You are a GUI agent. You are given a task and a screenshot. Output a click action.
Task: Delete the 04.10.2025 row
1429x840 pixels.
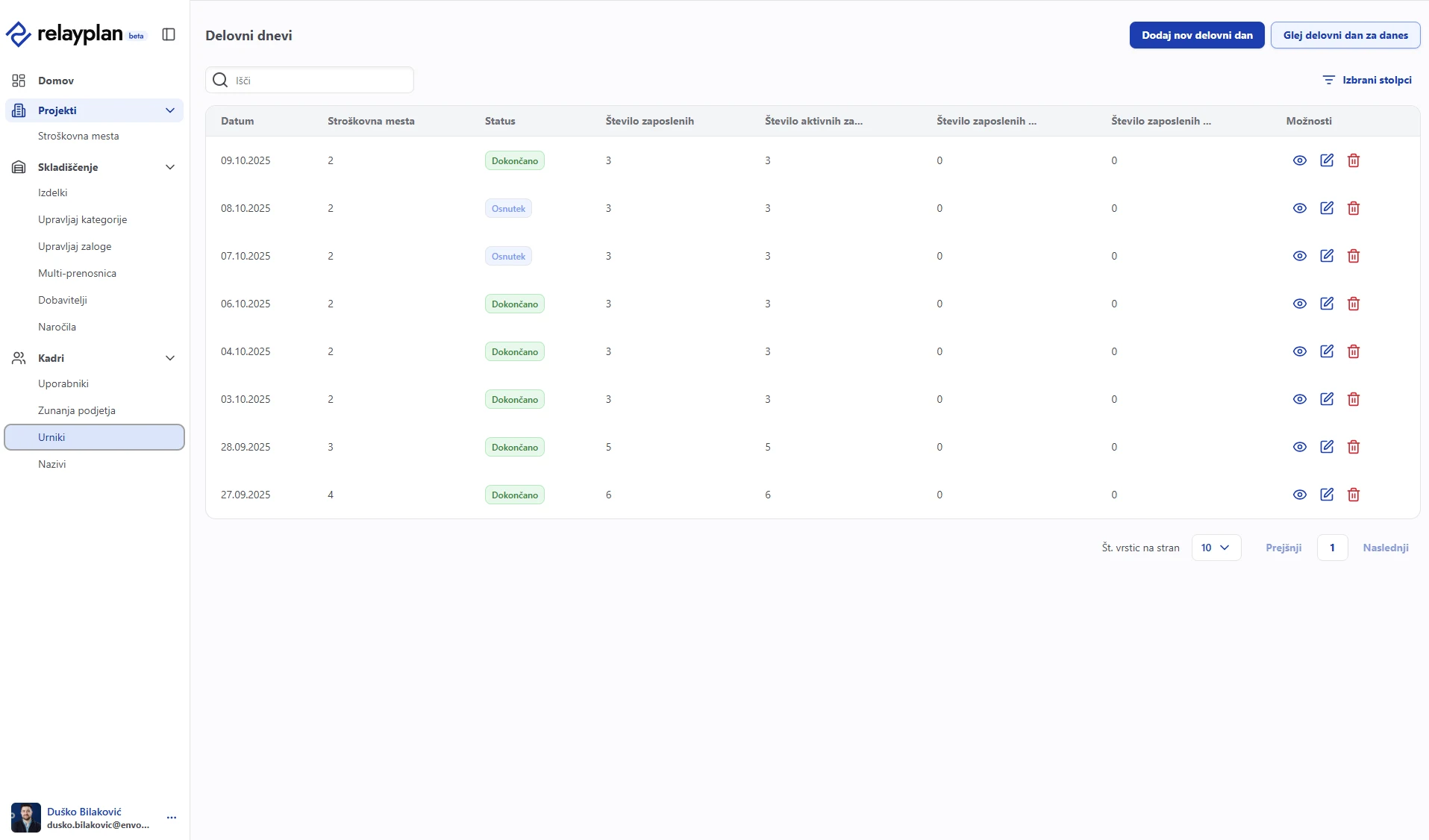1354,351
